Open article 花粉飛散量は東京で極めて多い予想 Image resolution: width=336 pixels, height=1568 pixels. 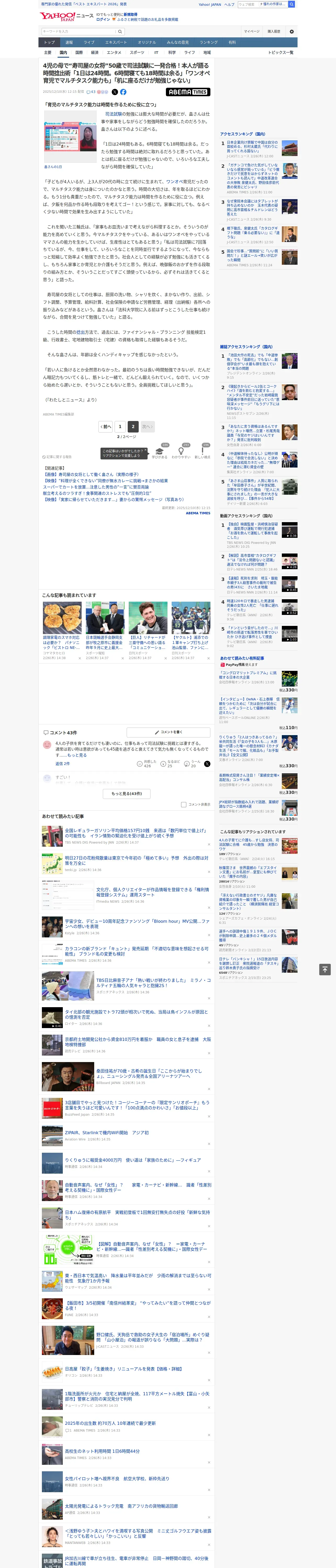[137, 860]
